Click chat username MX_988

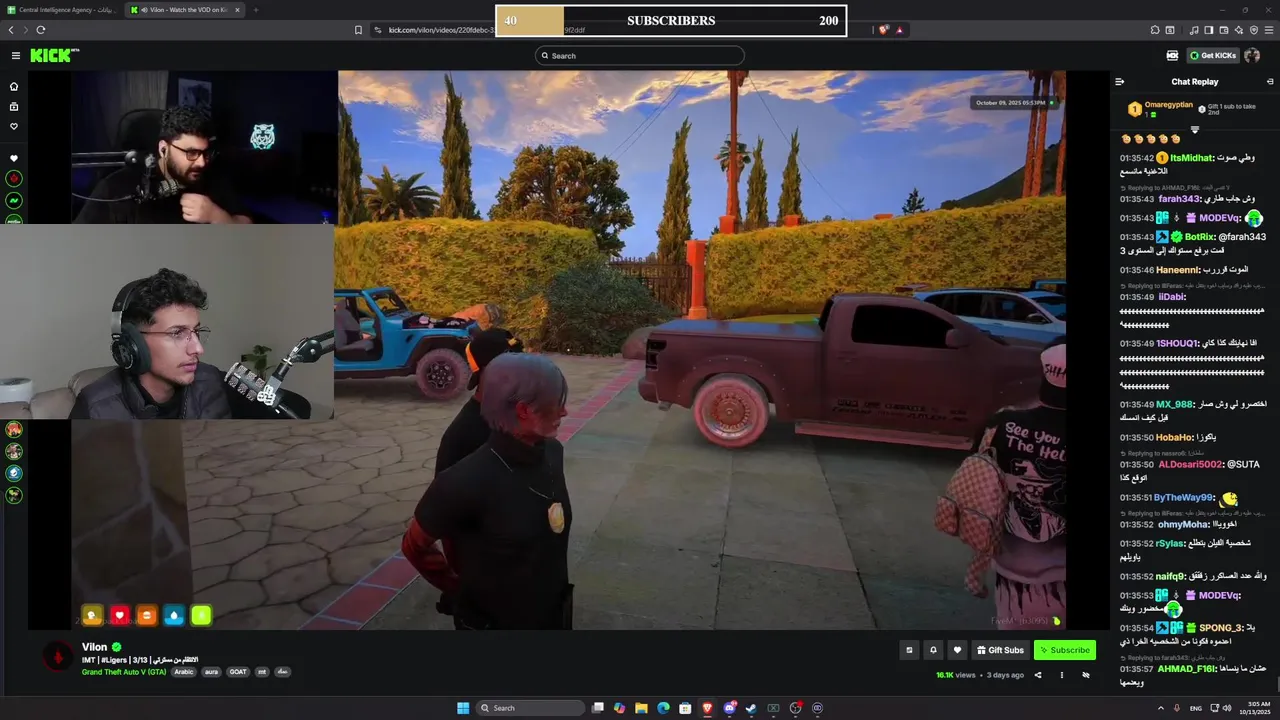tap(1174, 404)
